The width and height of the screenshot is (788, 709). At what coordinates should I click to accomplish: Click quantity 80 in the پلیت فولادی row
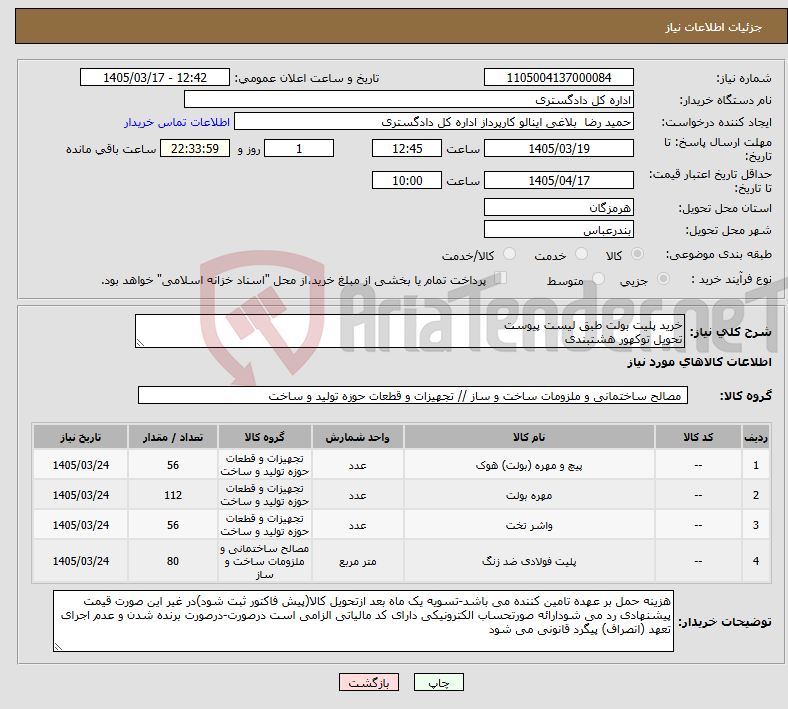point(173,561)
